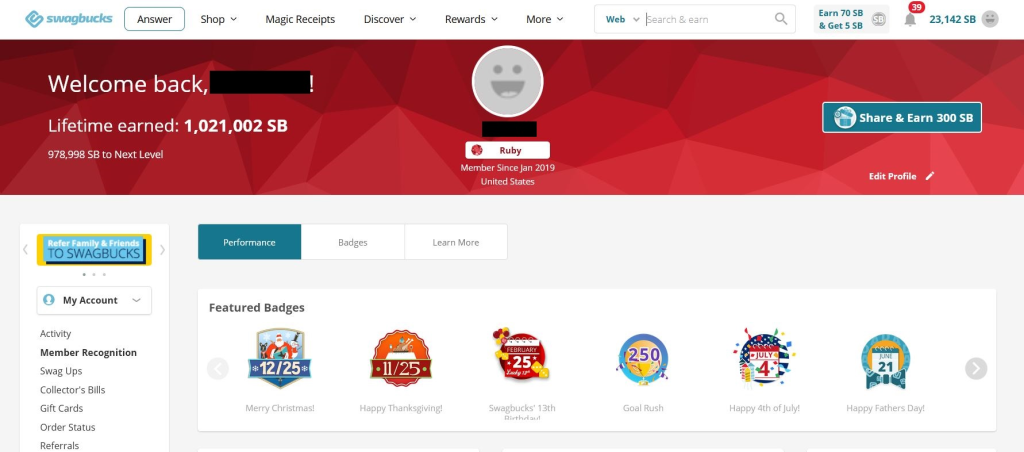Open the Answer page
The width and height of the screenshot is (1024, 452).
pos(154,19)
